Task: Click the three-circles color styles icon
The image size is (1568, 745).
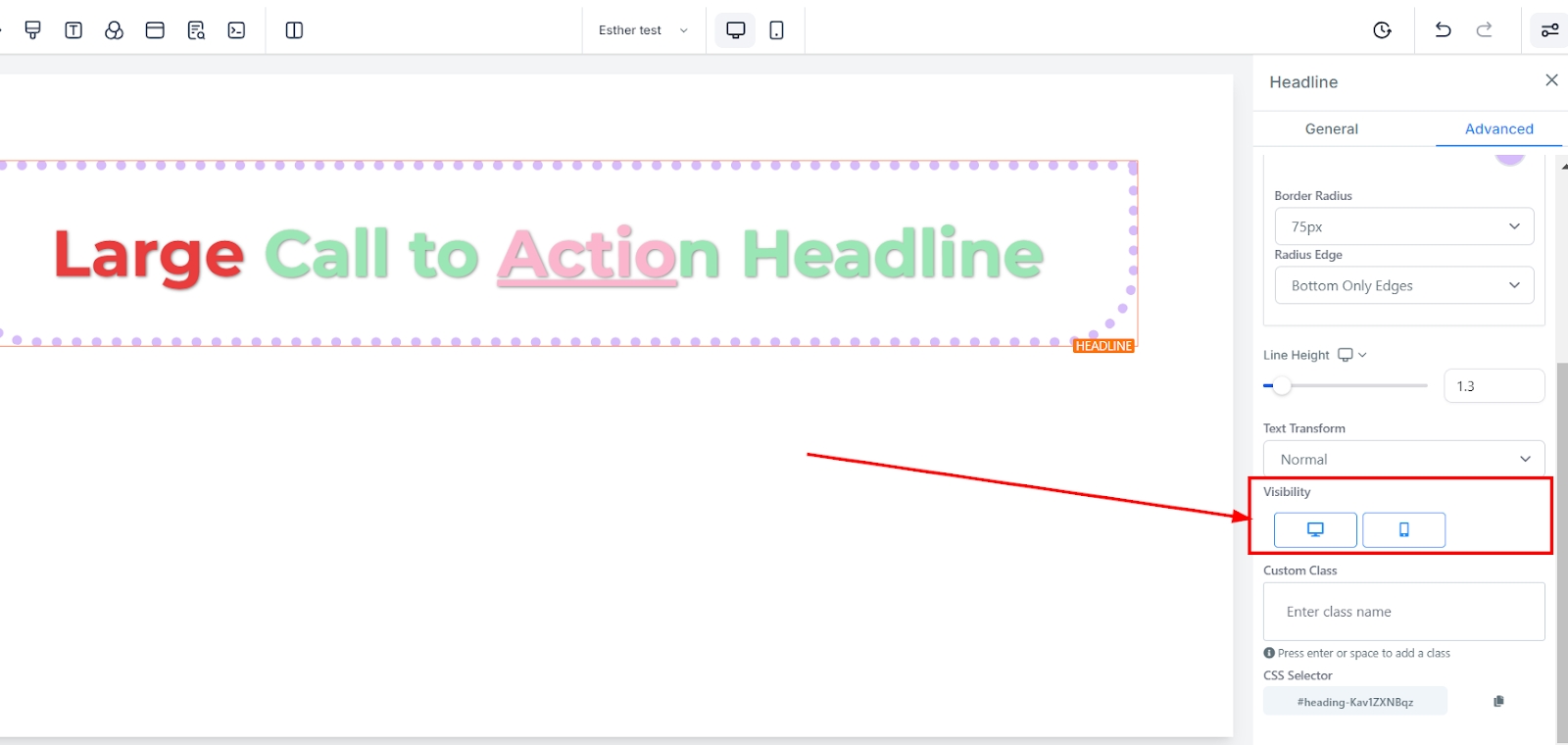Action: click(114, 30)
